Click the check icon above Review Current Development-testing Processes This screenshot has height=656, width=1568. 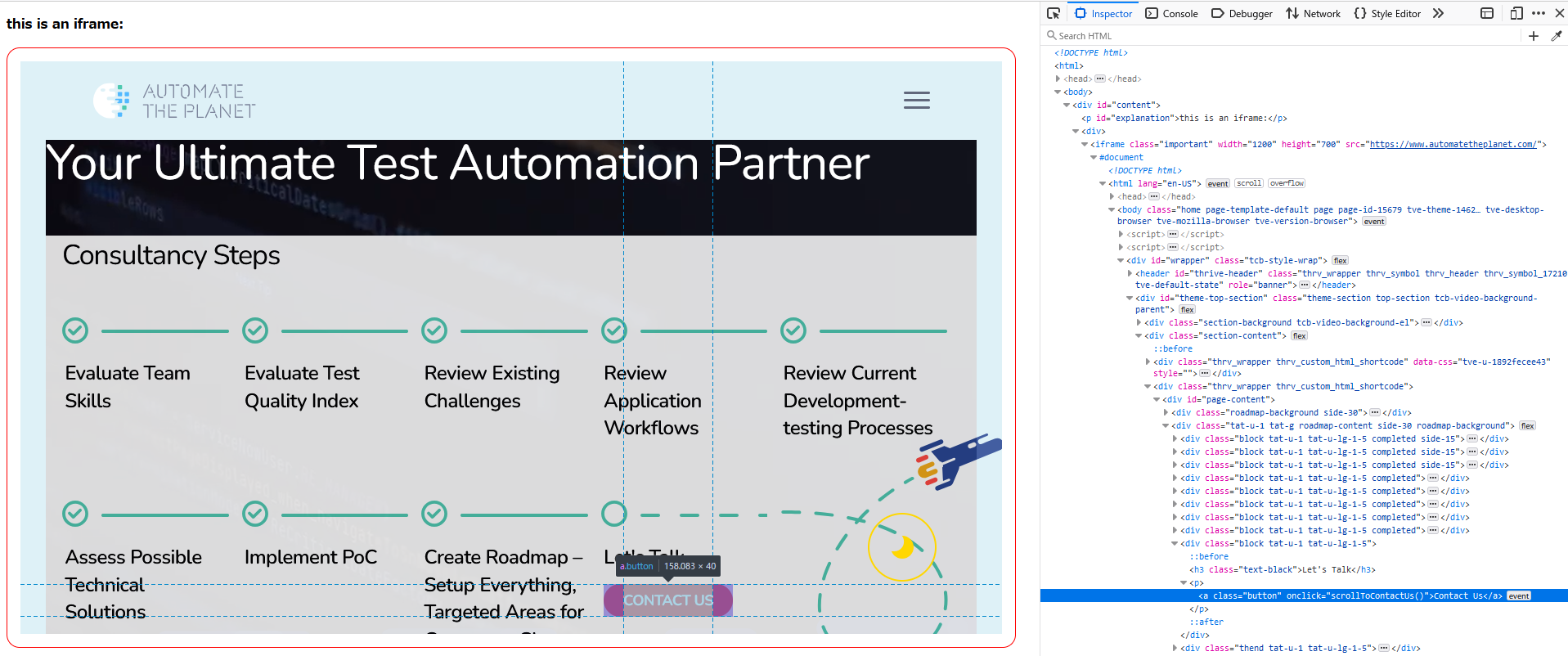tap(793, 330)
